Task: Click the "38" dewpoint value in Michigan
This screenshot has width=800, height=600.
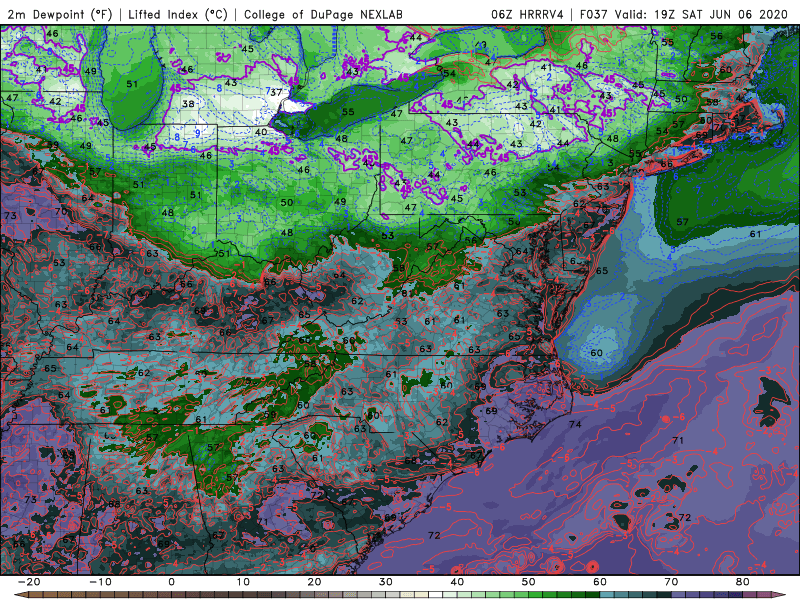Action: (x=188, y=104)
